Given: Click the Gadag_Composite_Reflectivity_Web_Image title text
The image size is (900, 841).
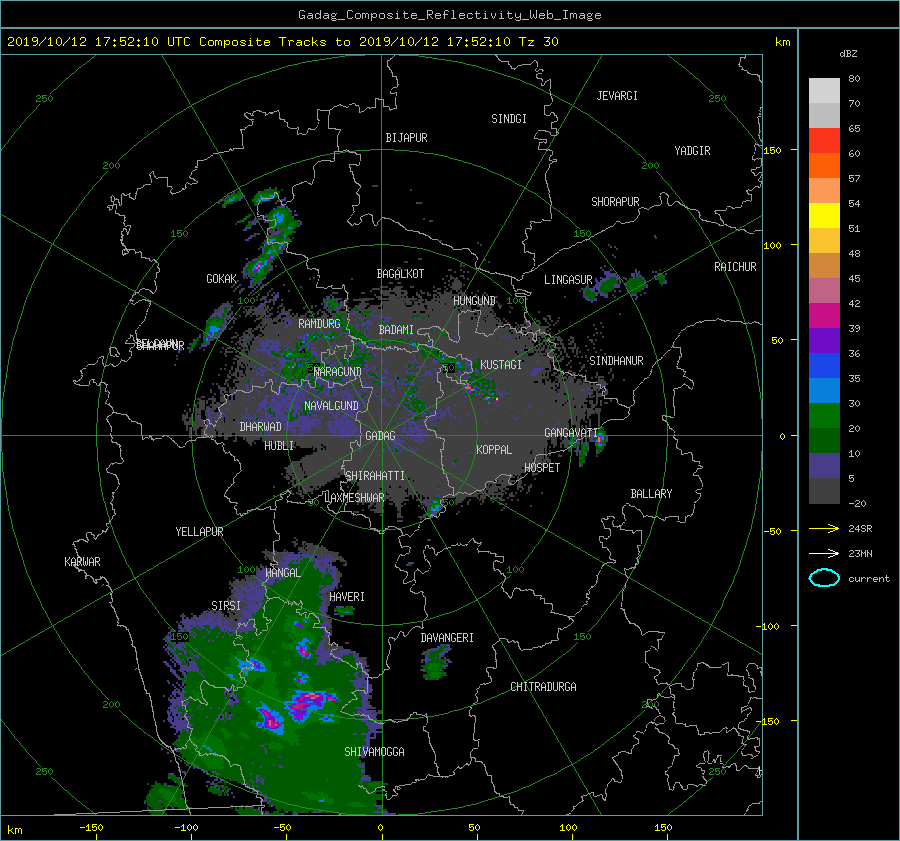Looking at the screenshot, I should pyautogui.click(x=449, y=15).
